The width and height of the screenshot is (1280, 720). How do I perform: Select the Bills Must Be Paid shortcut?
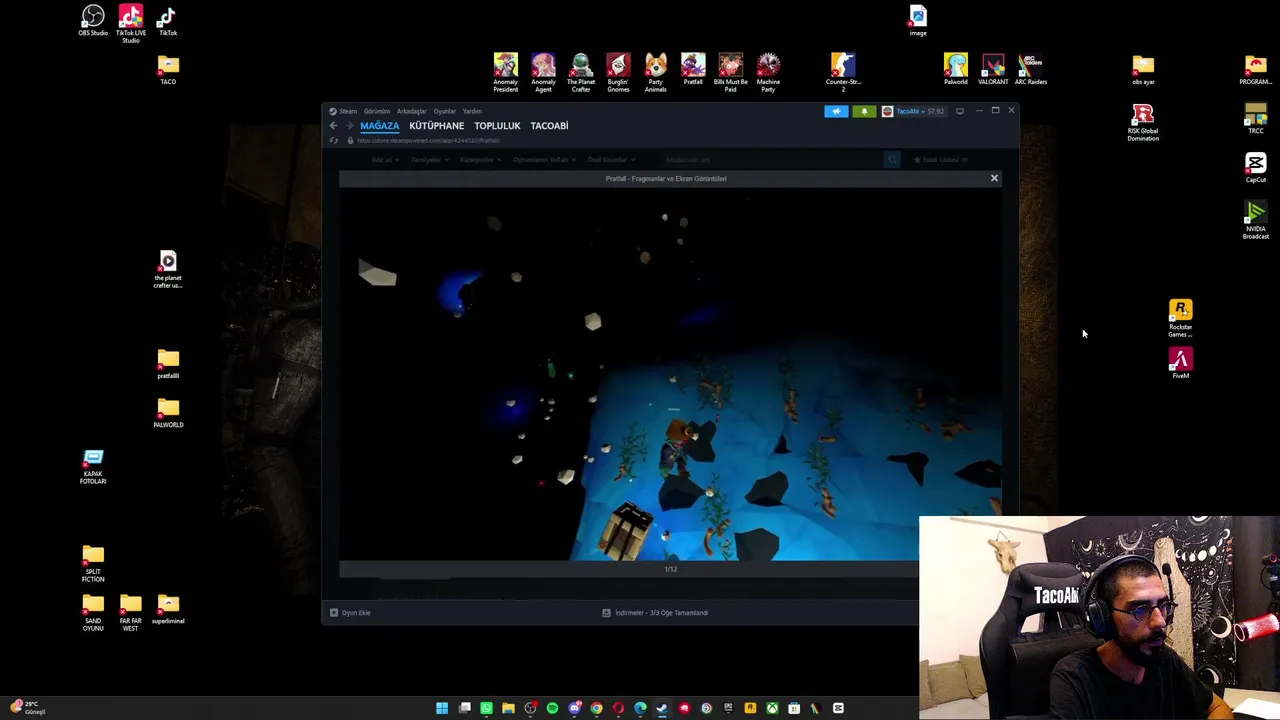tap(731, 73)
